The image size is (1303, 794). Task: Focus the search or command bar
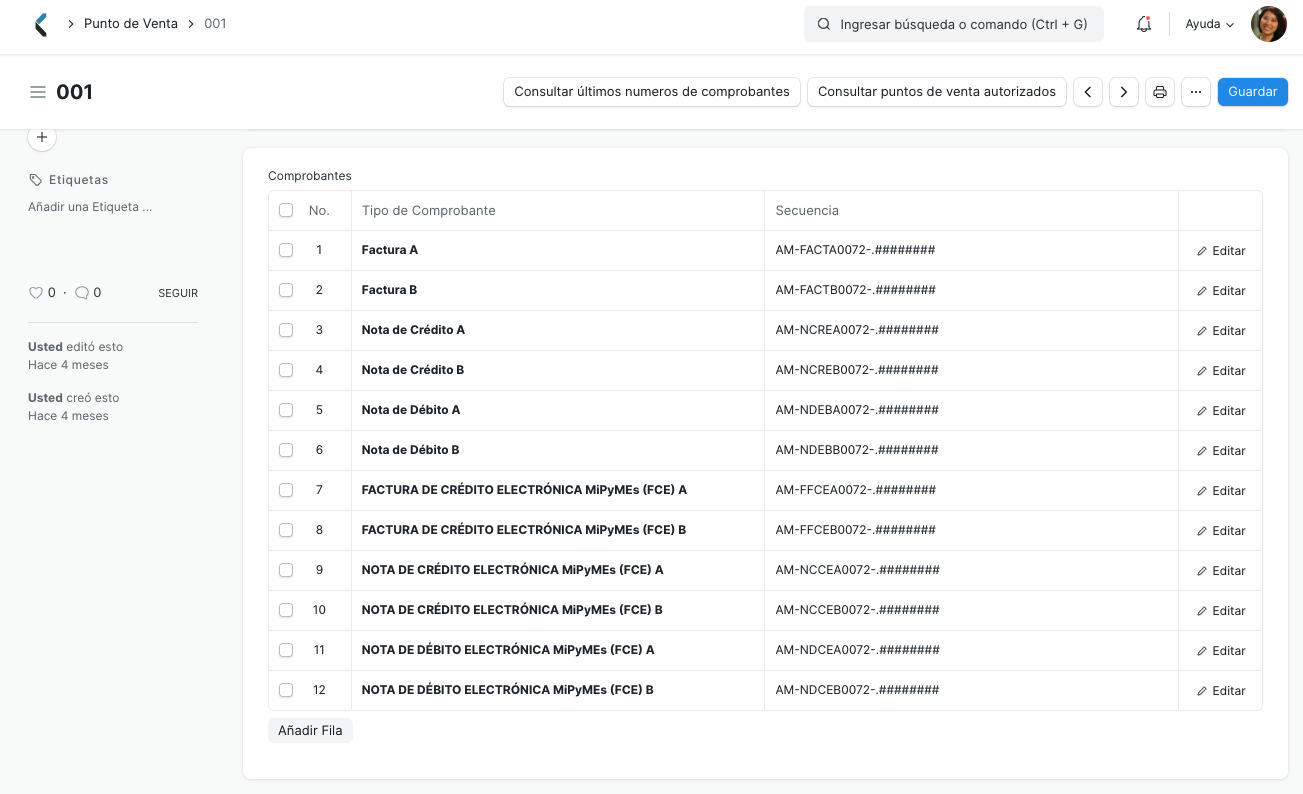click(x=954, y=24)
